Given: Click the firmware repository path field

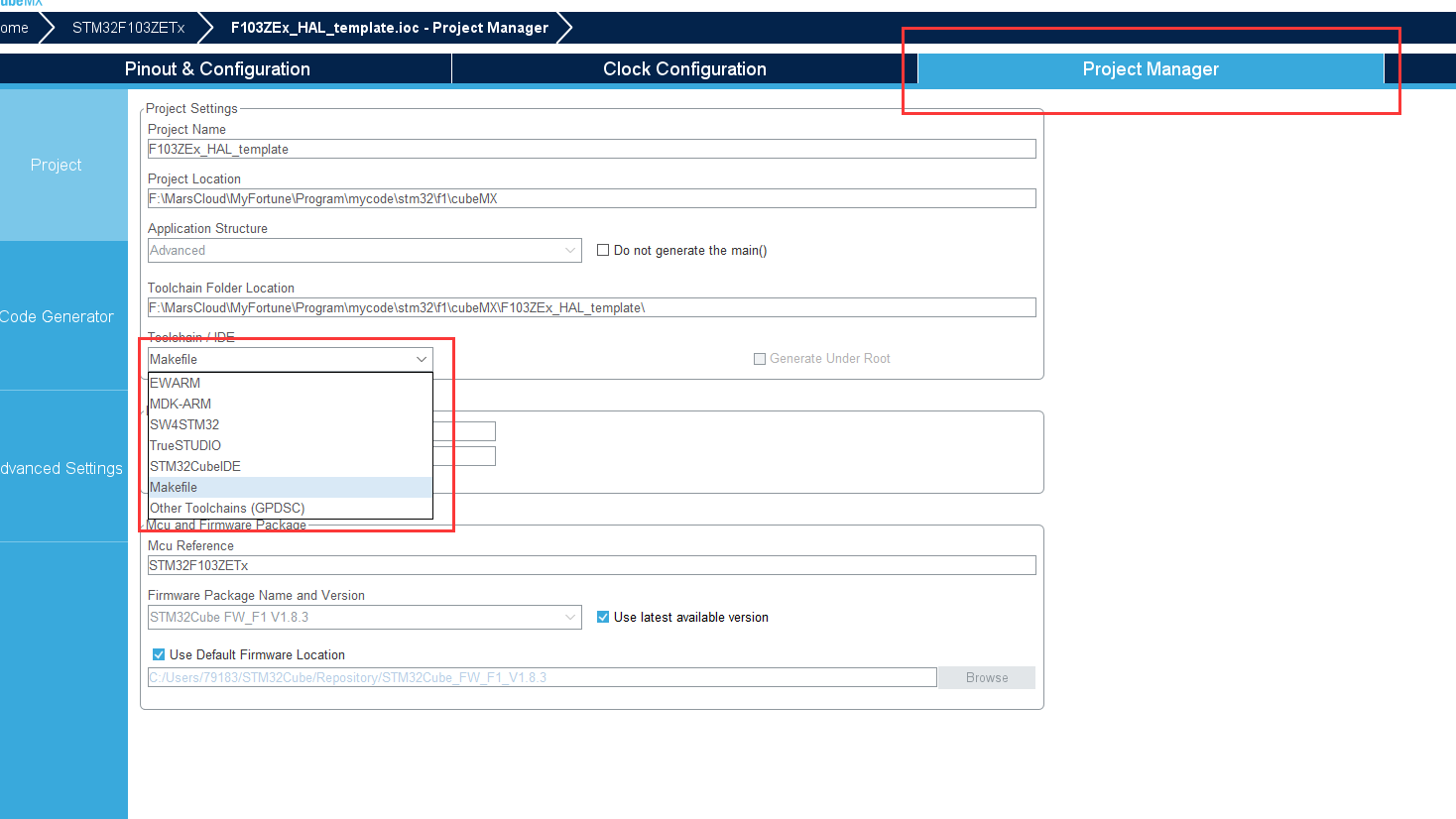Looking at the screenshot, I should pos(542,677).
